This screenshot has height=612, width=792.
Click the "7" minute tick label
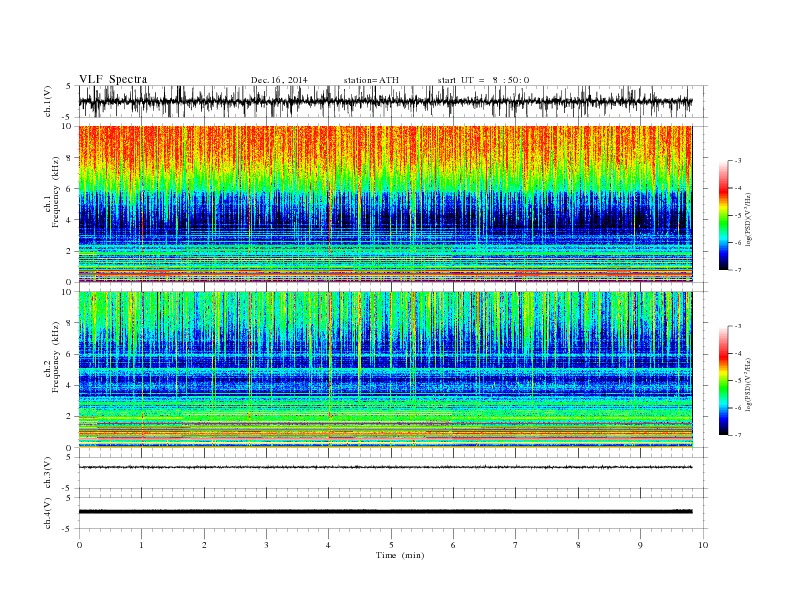(x=516, y=545)
